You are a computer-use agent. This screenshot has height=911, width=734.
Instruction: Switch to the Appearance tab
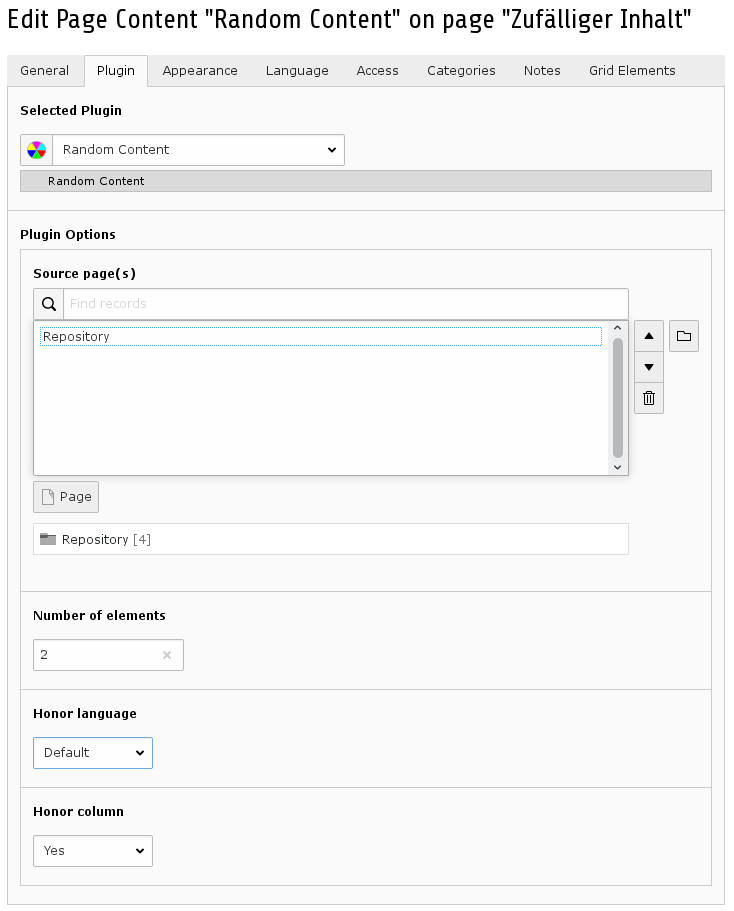(x=200, y=71)
